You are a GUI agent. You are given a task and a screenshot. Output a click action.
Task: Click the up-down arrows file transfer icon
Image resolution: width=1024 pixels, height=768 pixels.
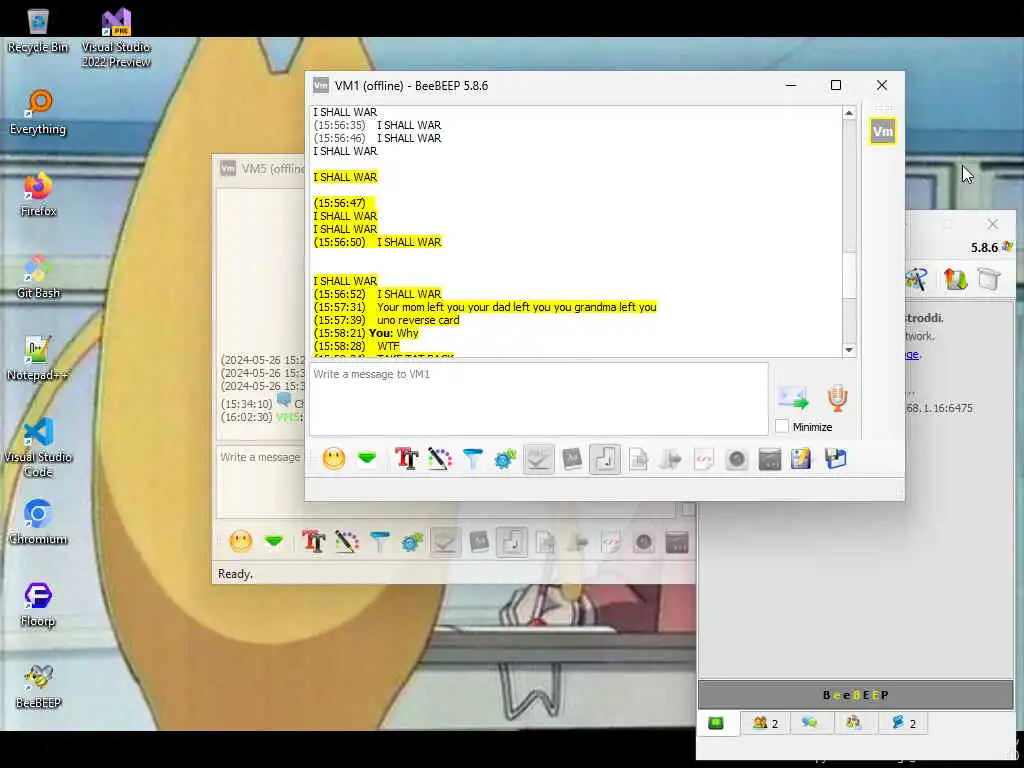tap(955, 280)
